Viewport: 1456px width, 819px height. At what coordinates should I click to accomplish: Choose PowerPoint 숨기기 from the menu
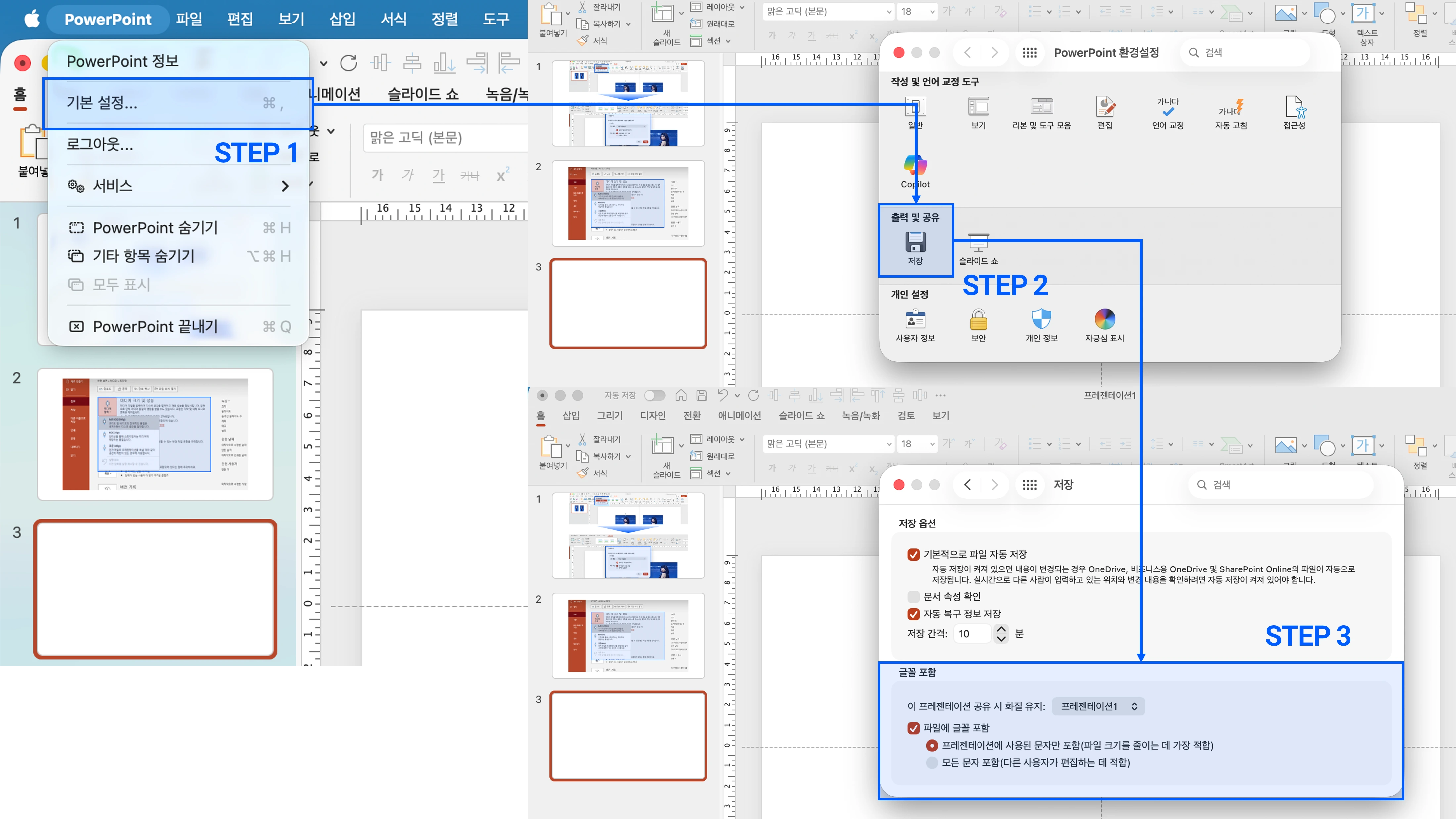point(179,228)
